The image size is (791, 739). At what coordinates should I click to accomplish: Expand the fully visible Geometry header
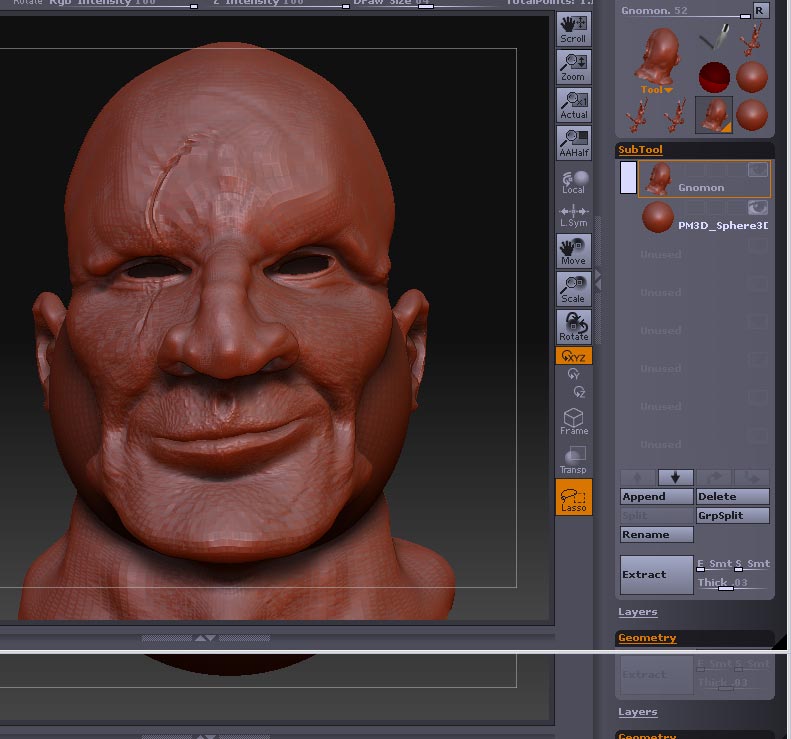click(x=647, y=638)
